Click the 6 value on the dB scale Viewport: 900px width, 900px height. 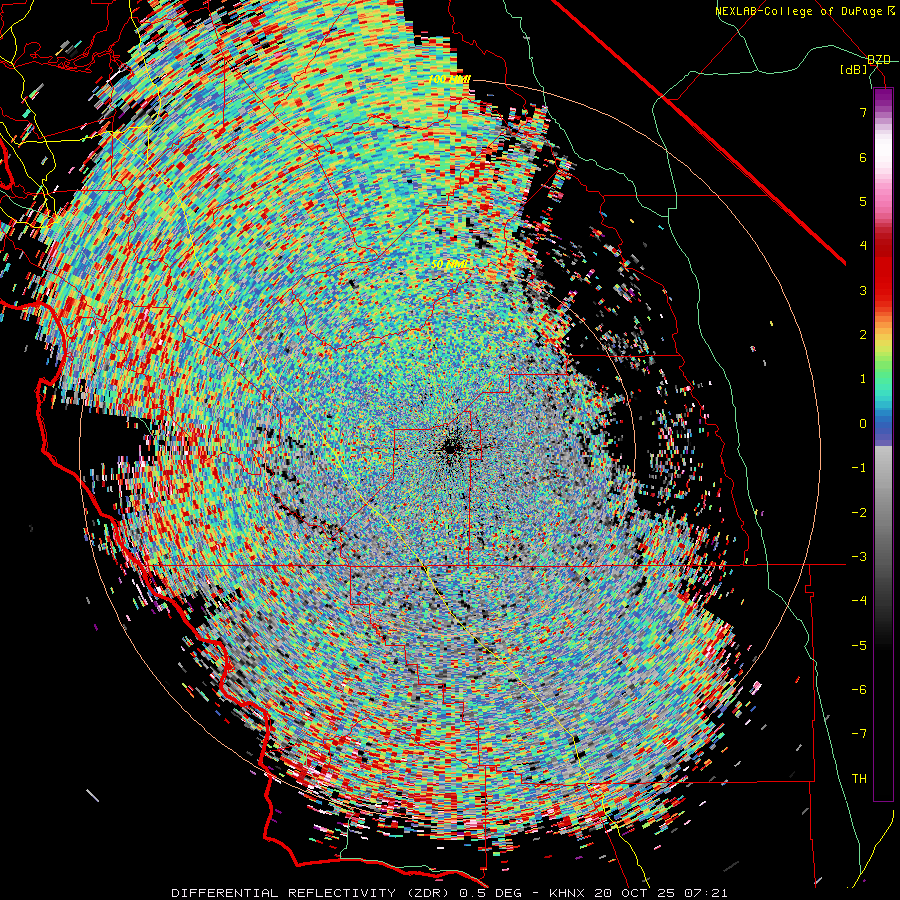863,157
